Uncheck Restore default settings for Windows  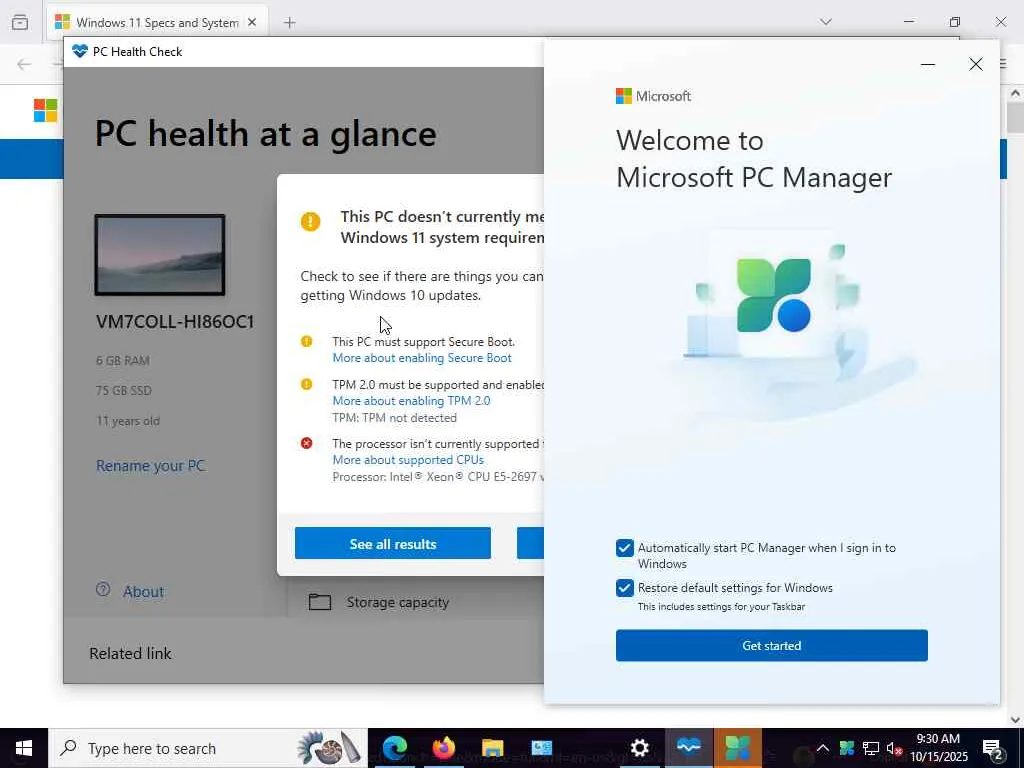(624, 588)
